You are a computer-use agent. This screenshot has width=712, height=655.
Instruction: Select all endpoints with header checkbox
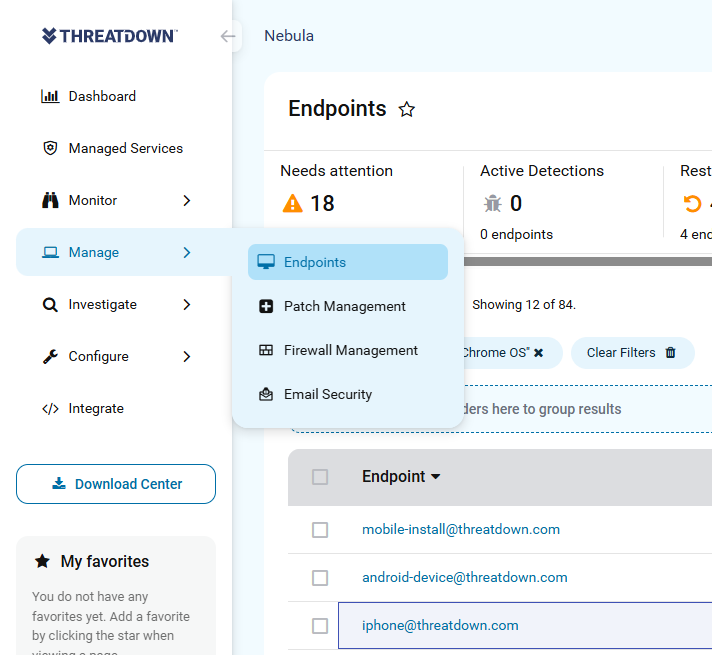(x=320, y=477)
